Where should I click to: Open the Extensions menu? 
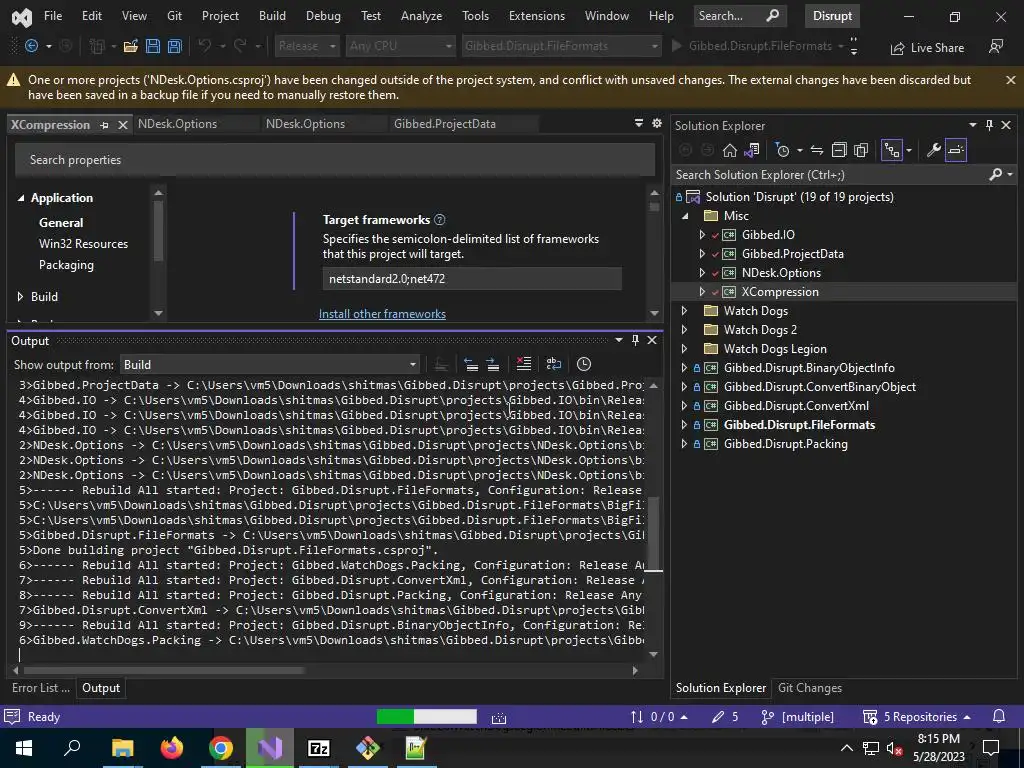(x=537, y=16)
